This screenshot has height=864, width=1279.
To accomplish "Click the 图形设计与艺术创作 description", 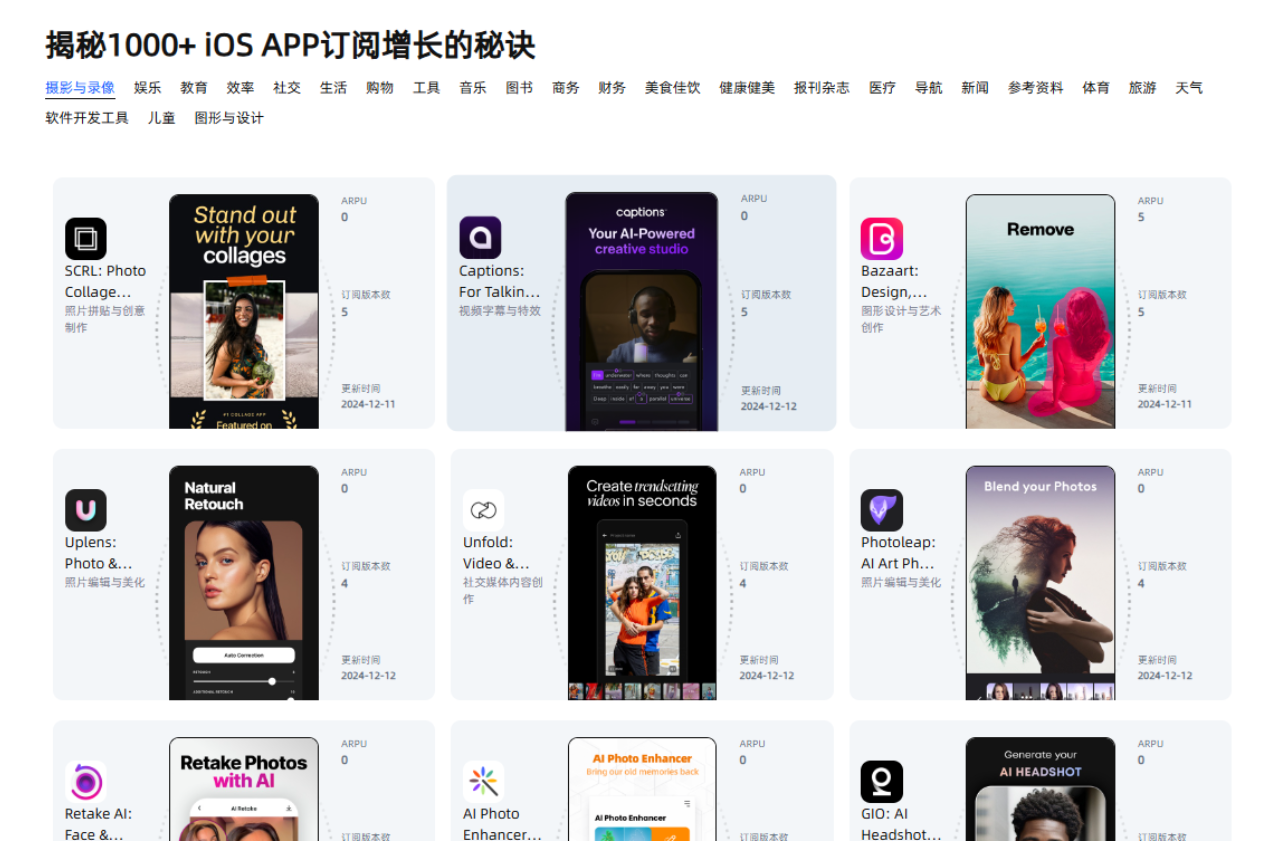I will tap(901, 319).
